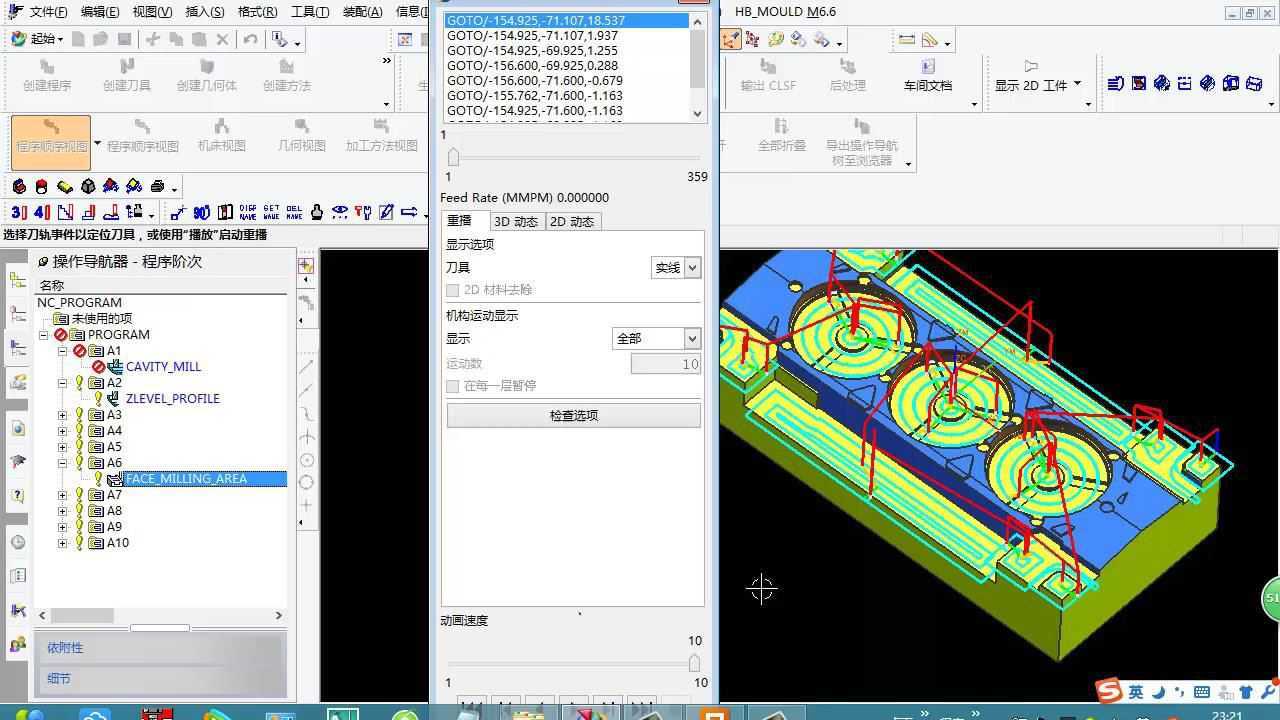Click the 动画速度 animation speed slider handle
Viewport: 1280px width, 720px height.
click(694, 663)
